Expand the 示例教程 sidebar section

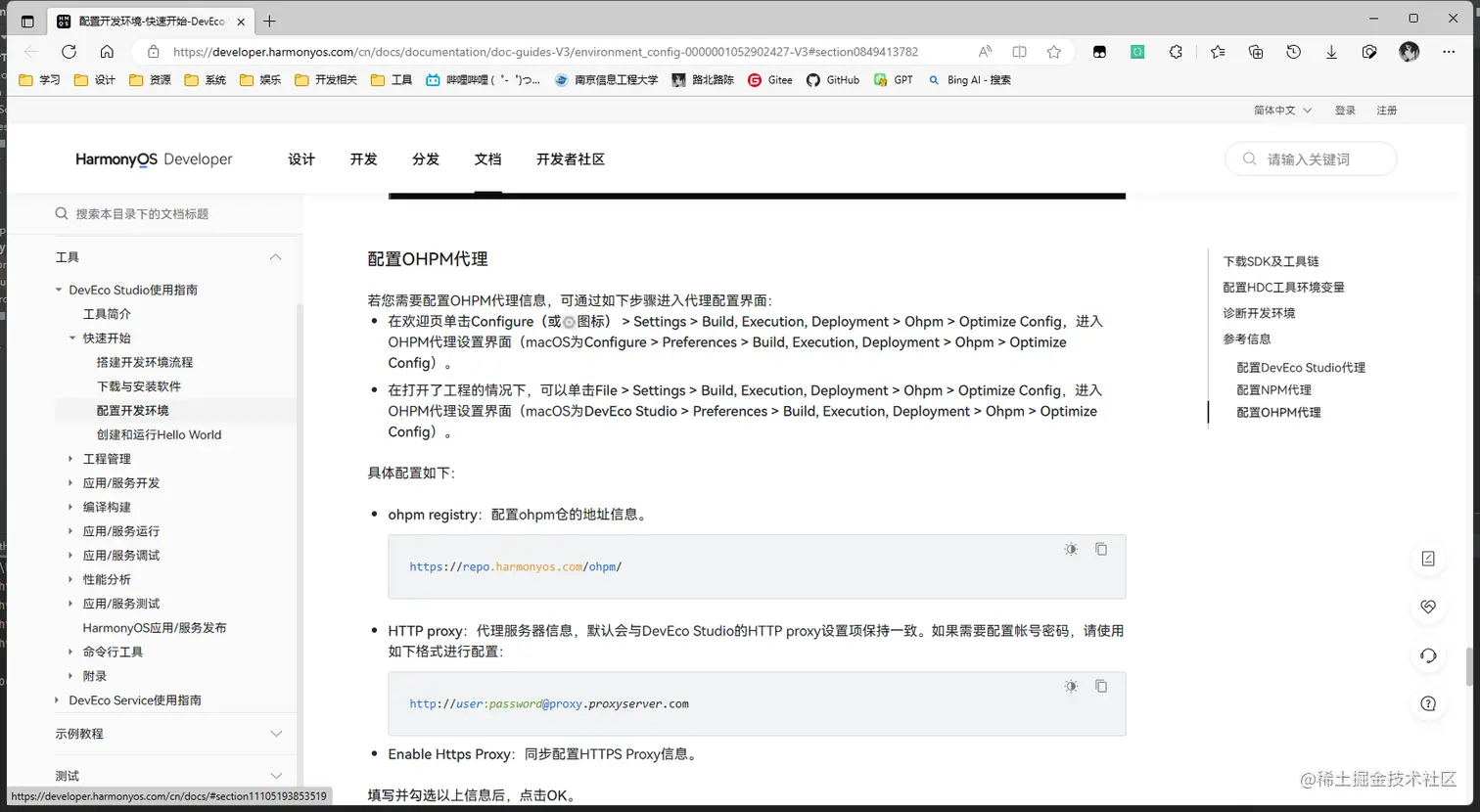(276, 734)
